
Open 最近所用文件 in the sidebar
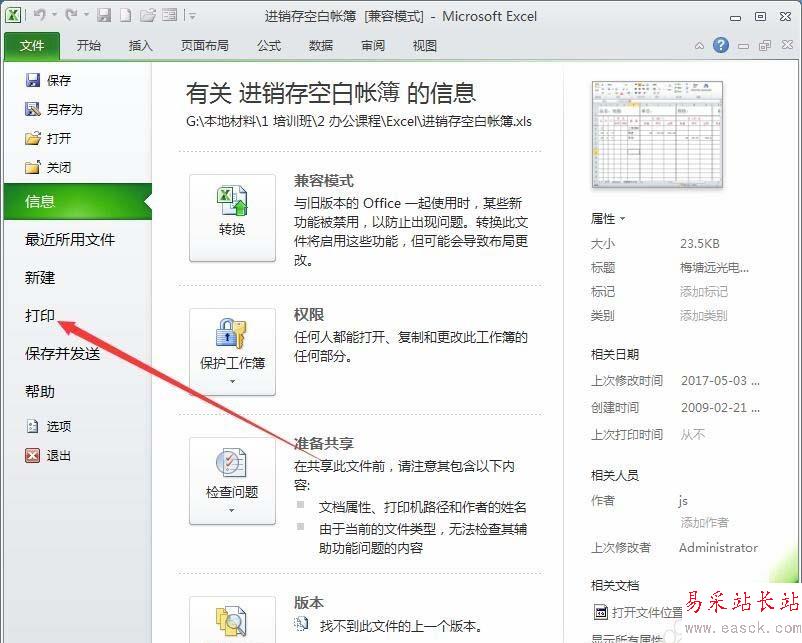[70, 239]
